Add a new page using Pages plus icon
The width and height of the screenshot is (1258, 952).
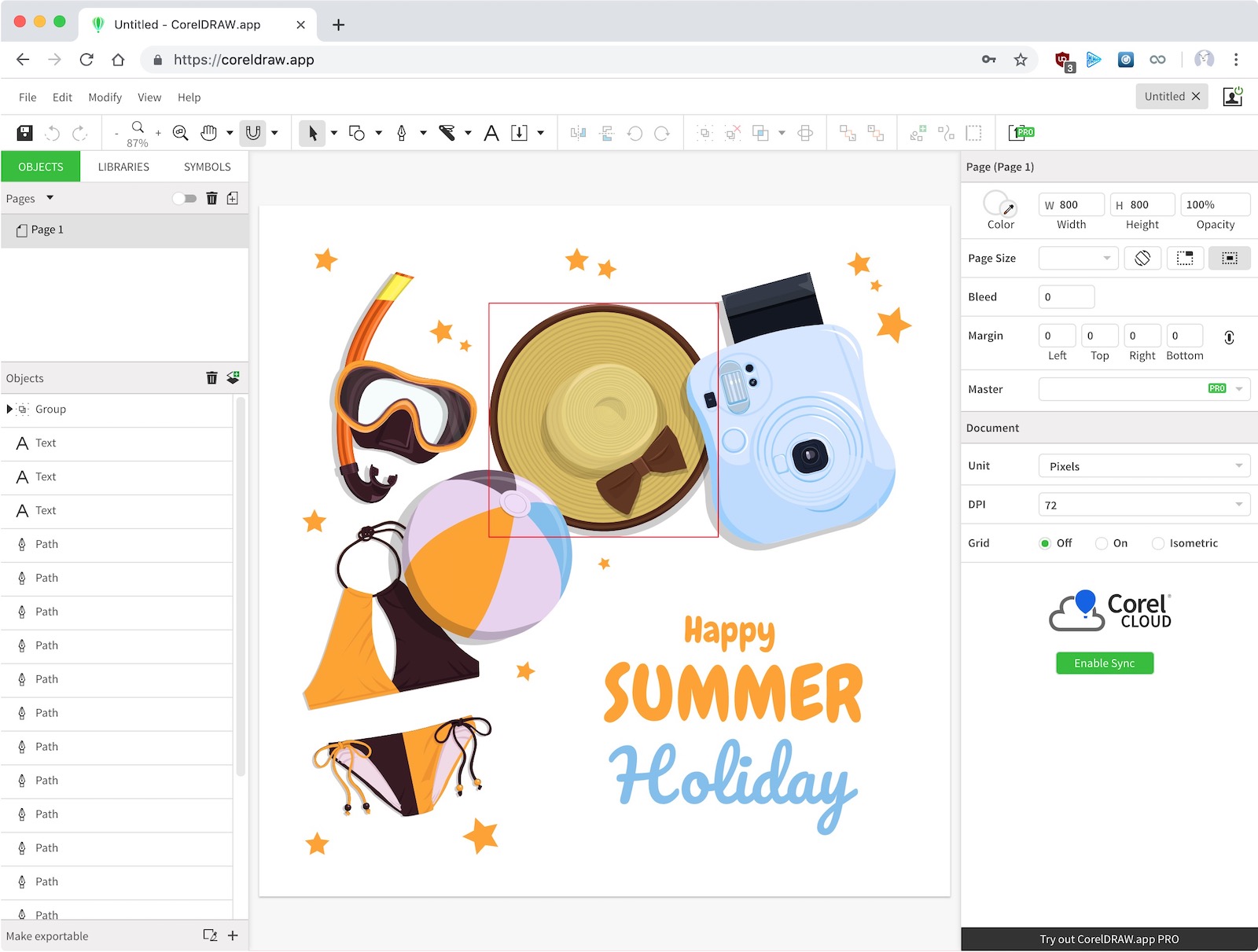point(233,198)
